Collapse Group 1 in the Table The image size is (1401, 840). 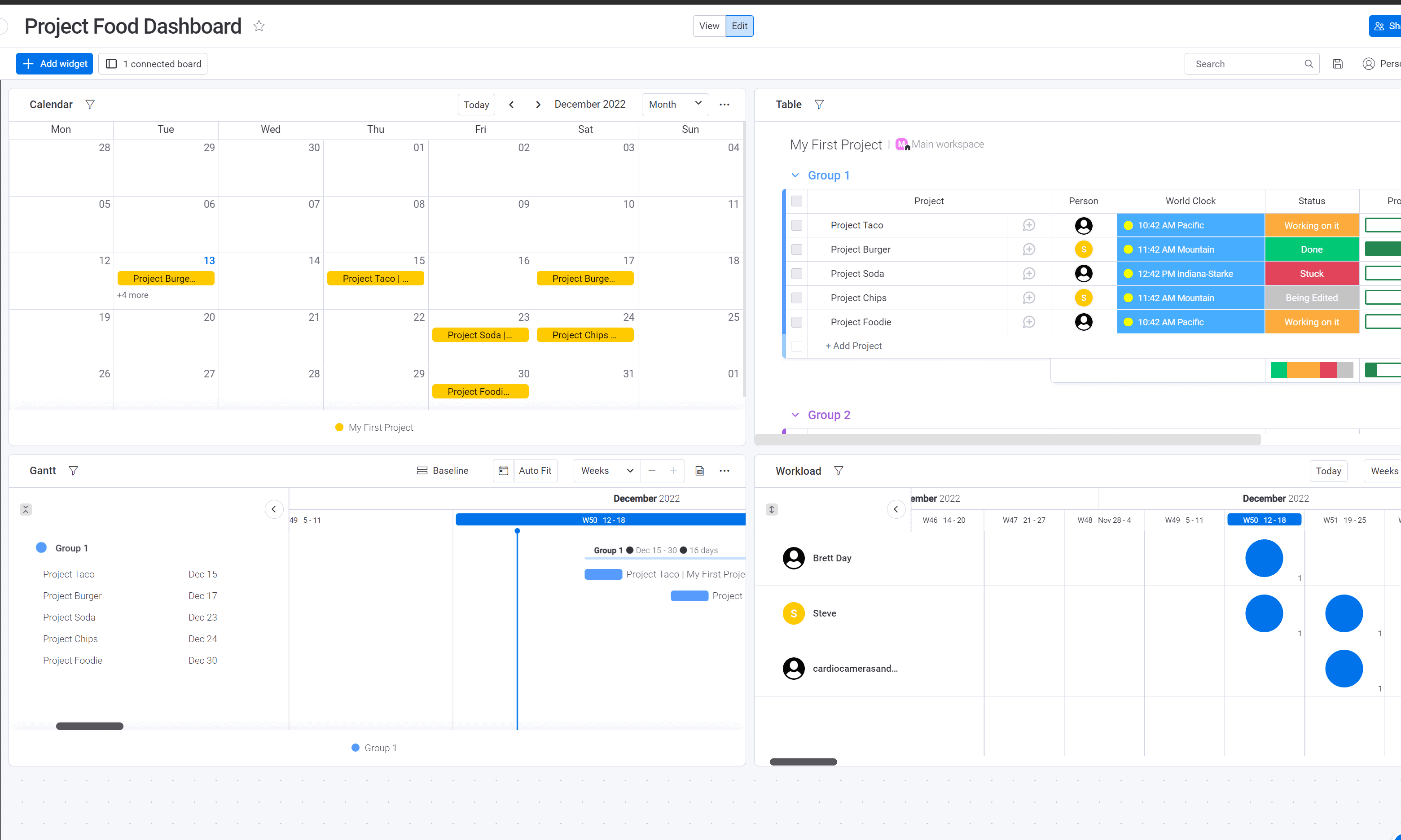pos(795,175)
